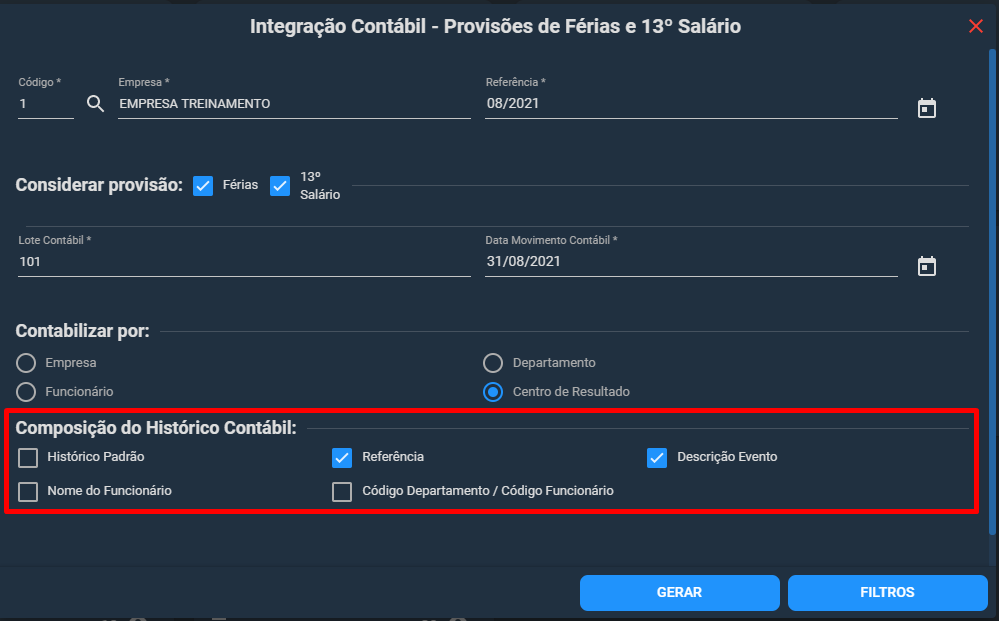Enable the Histórico Padrão checkbox
The height and width of the screenshot is (621, 999).
click(x=28, y=457)
